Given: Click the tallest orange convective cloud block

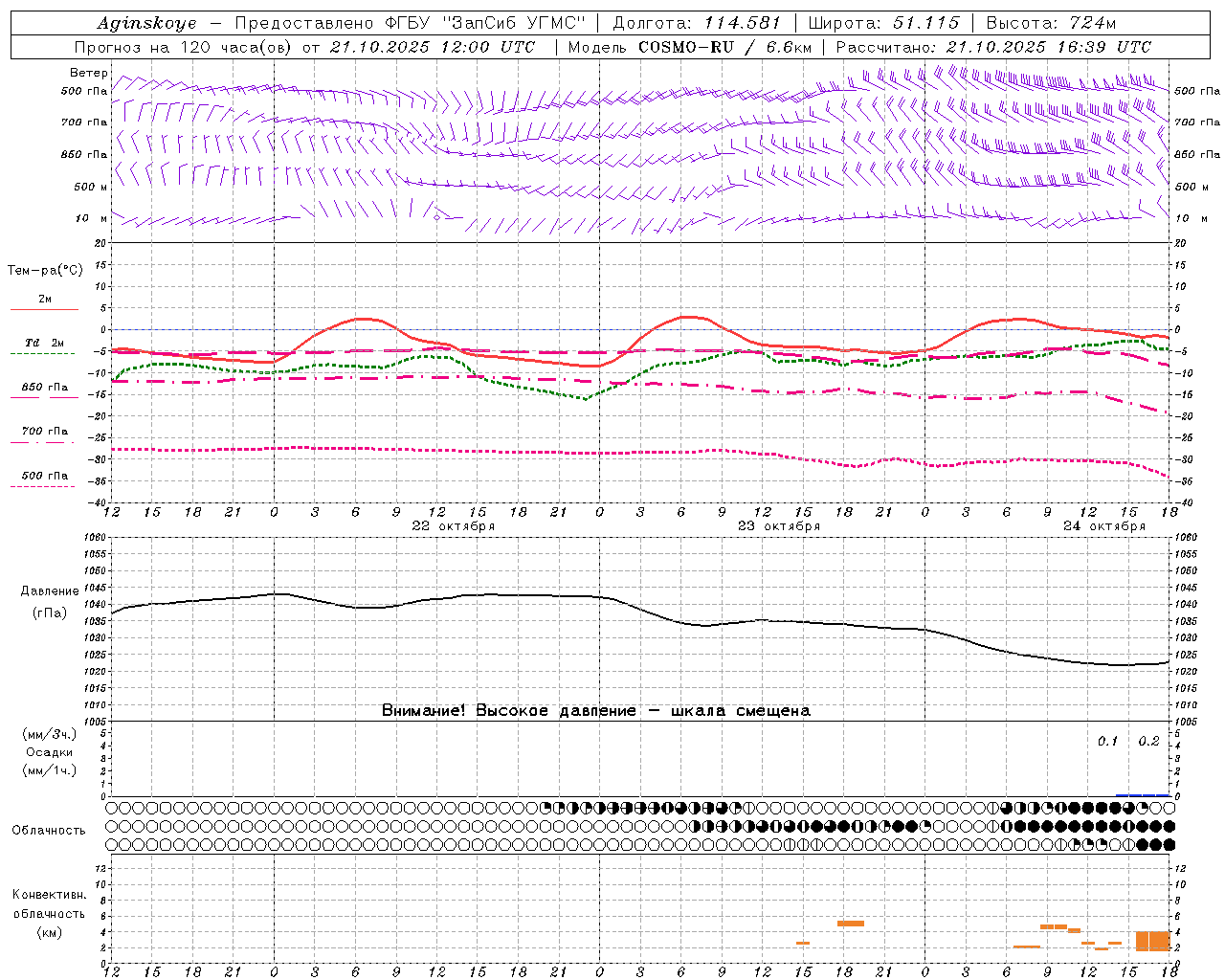Looking at the screenshot, I should 1153,941.
